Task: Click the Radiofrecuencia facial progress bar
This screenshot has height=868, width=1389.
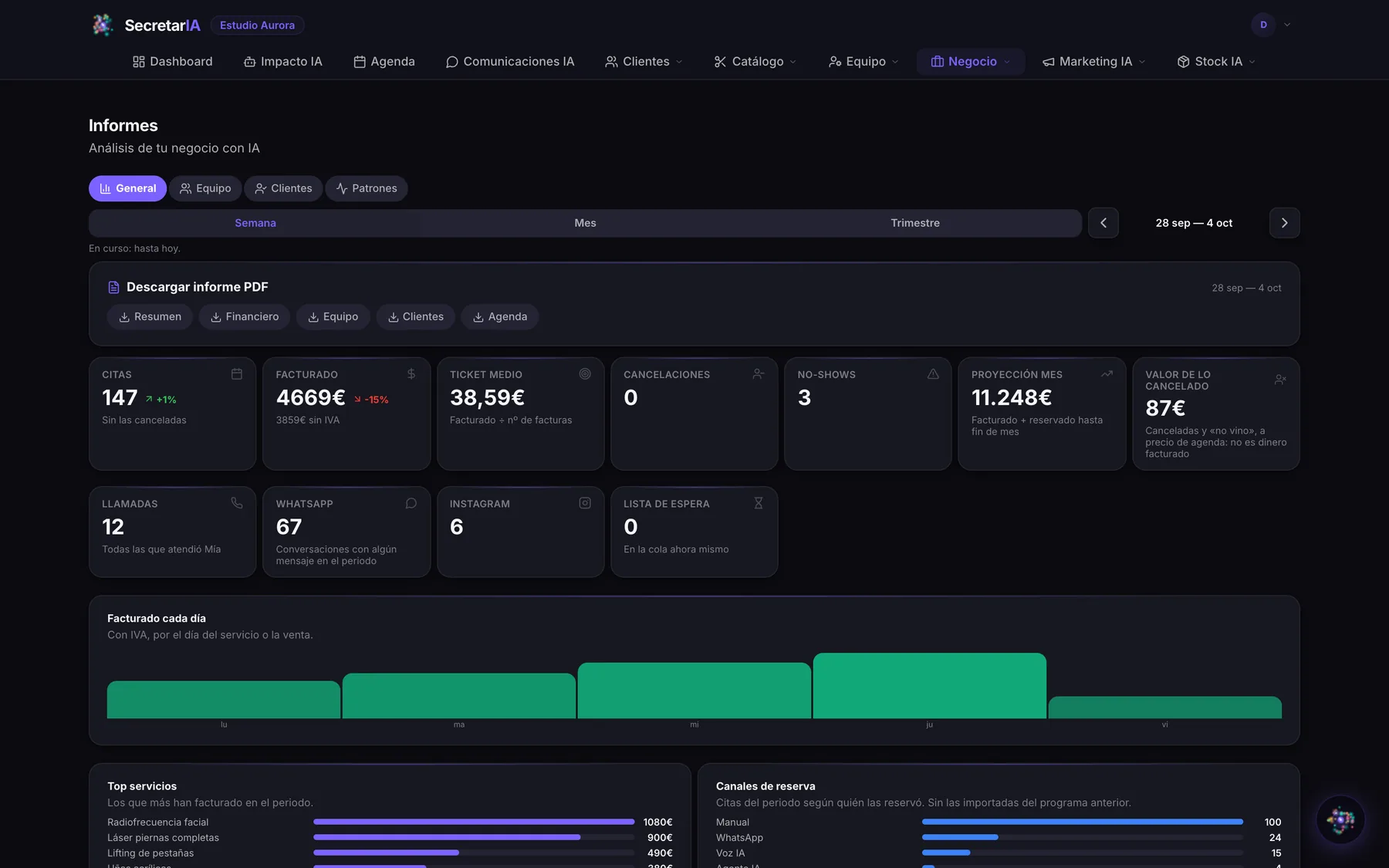Action: tap(474, 822)
